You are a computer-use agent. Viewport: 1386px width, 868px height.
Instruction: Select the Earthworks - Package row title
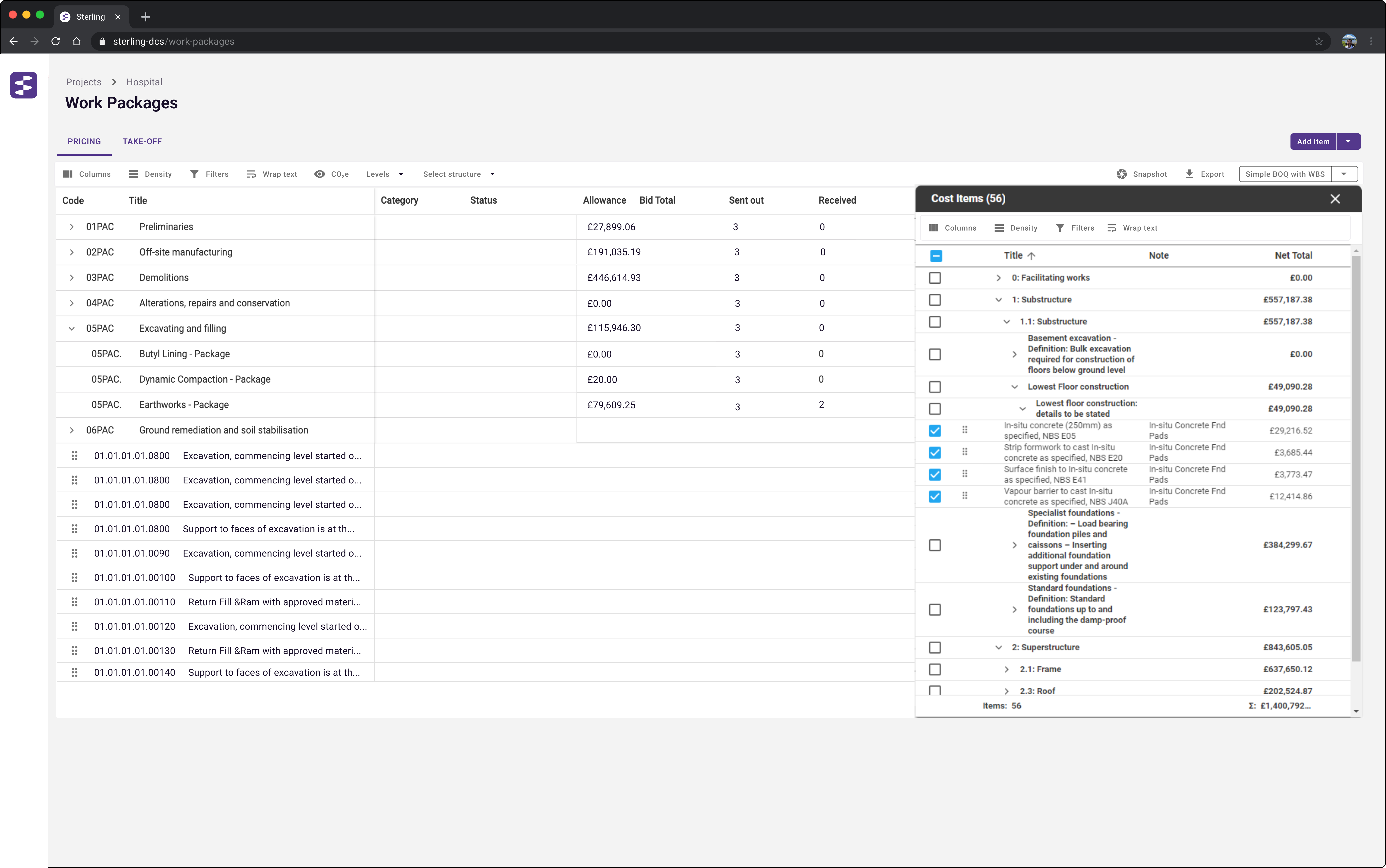click(184, 405)
